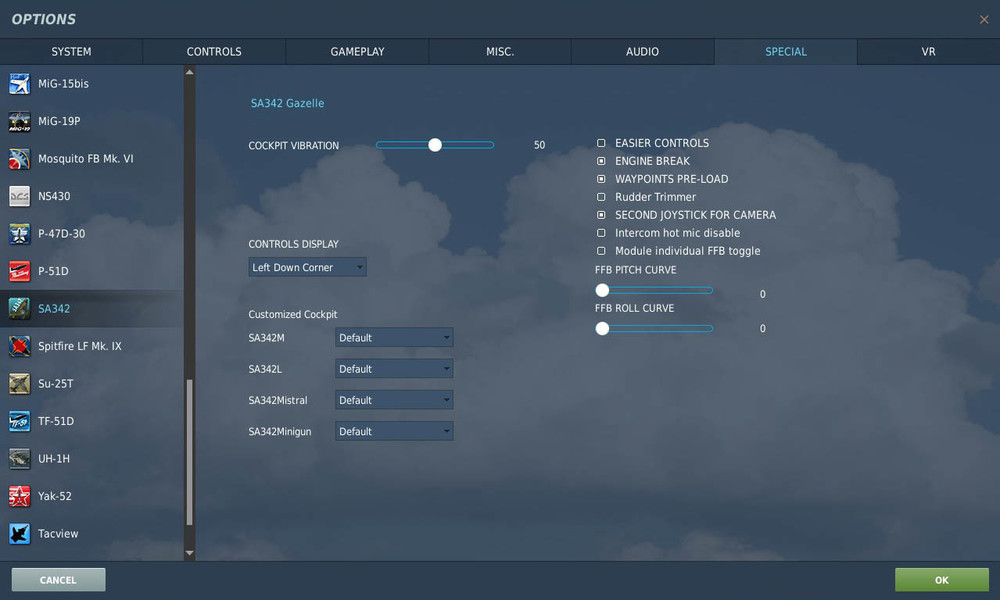The height and width of the screenshot is (600, 1000).
Task: Enable the Rudder Trimmer checkbox
Action: [601, 197]
